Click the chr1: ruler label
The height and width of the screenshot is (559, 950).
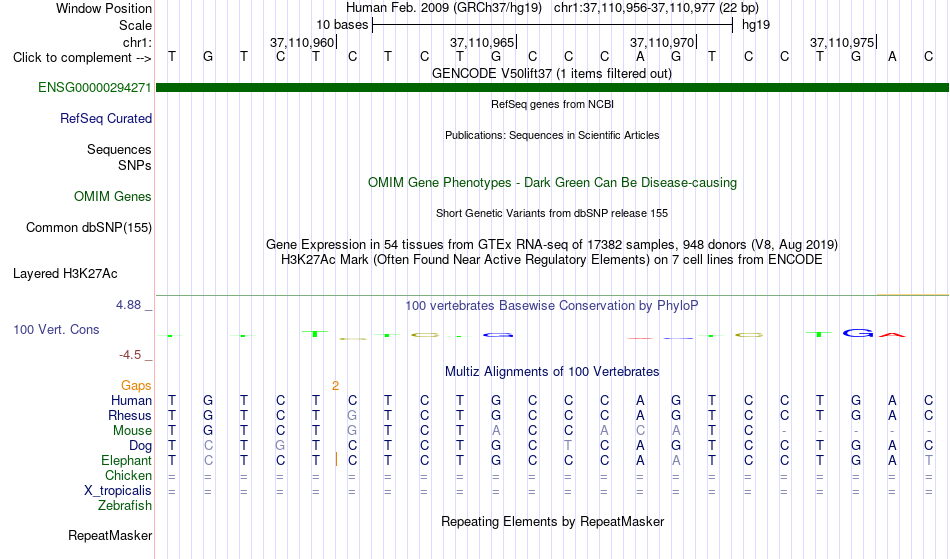(137, 42)
